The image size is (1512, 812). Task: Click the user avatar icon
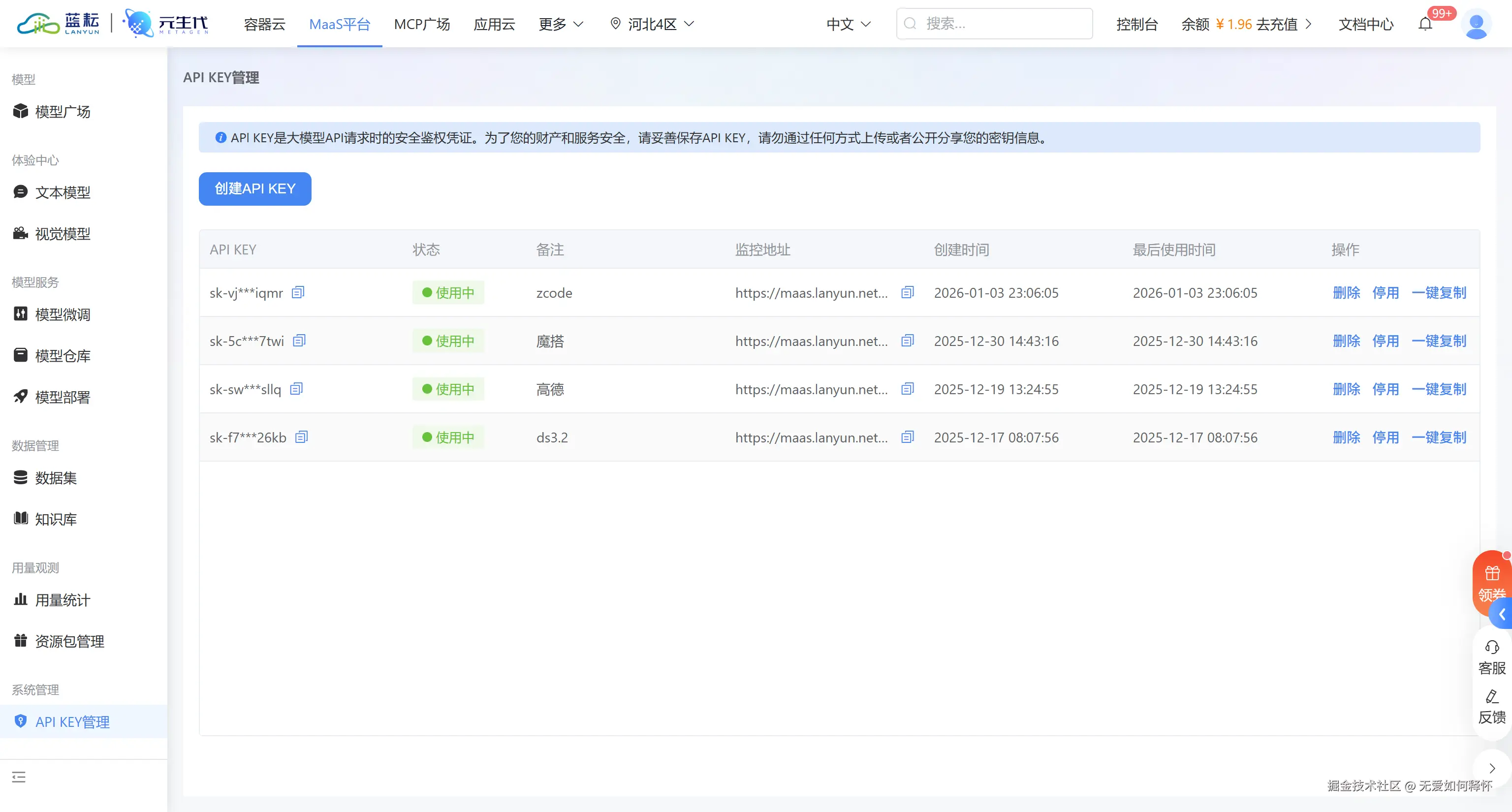(1475, 24)
